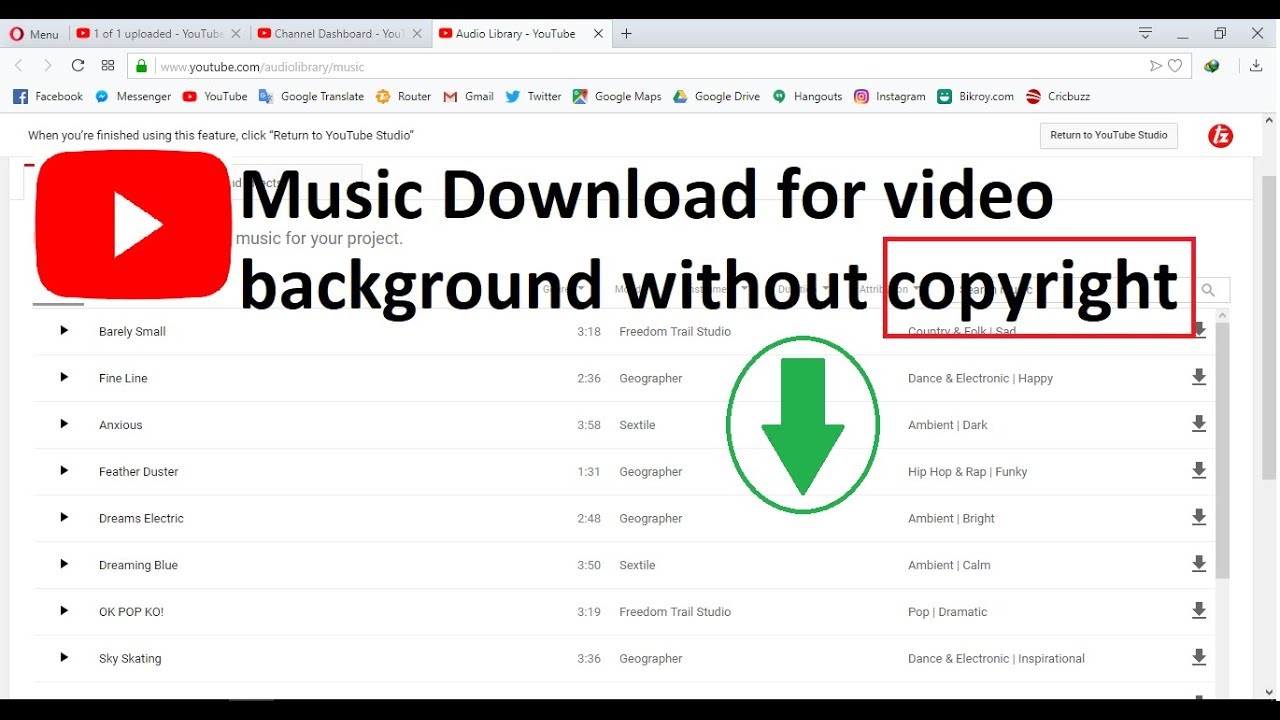Viewport: 1280px width, 720px height.
Task: Open the Hangouts bookmark
Action: [x=807, y=97]
